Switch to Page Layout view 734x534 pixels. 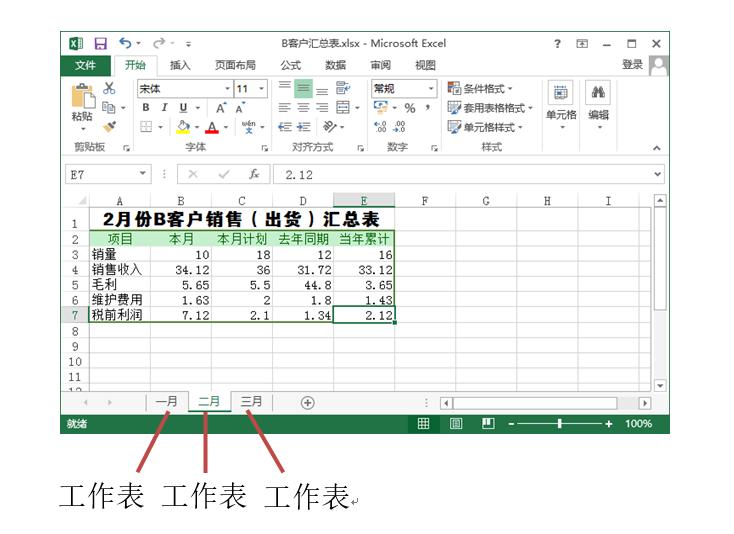click(456, 424)
